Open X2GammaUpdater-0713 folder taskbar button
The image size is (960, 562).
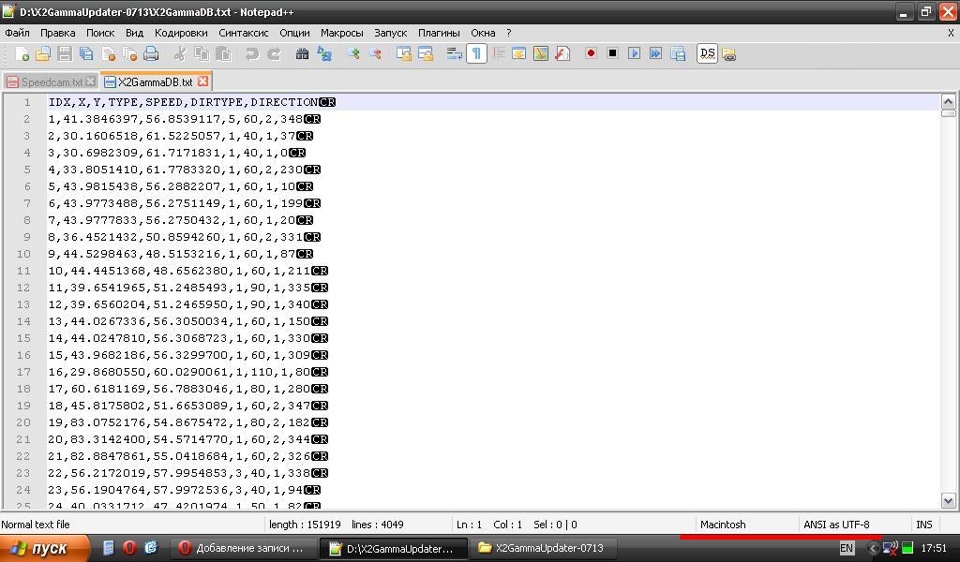pyautogui.click(x=544, y=549)
